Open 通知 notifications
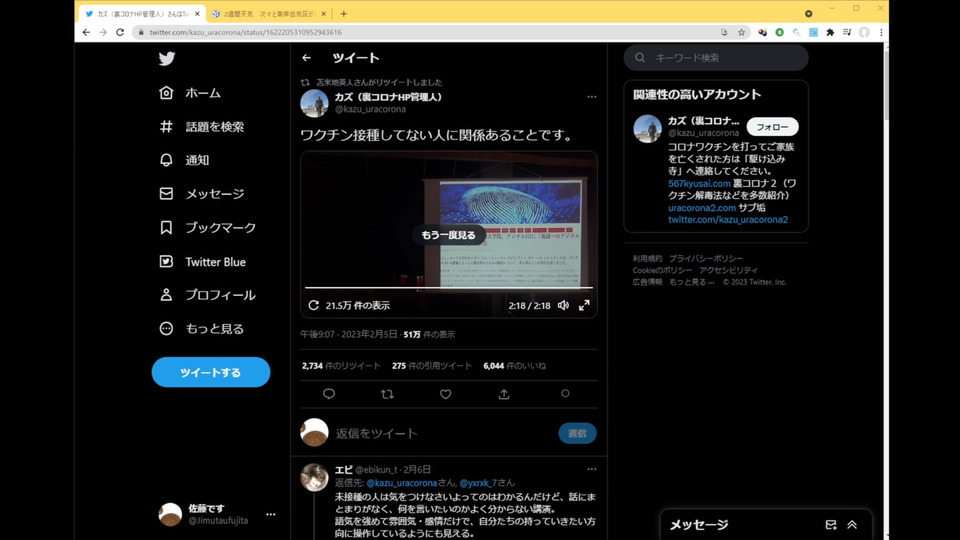Image resolution: width=960 pixels, height=540 pixels. [x=184, y=160]
